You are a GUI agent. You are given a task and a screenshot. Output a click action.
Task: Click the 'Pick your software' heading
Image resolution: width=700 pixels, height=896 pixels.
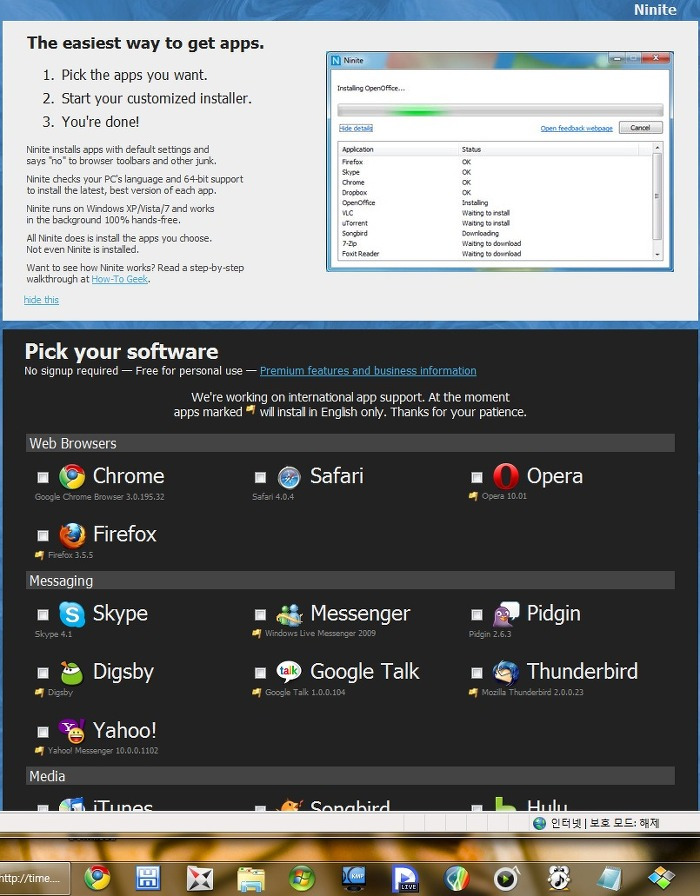[x=121, y=351]
